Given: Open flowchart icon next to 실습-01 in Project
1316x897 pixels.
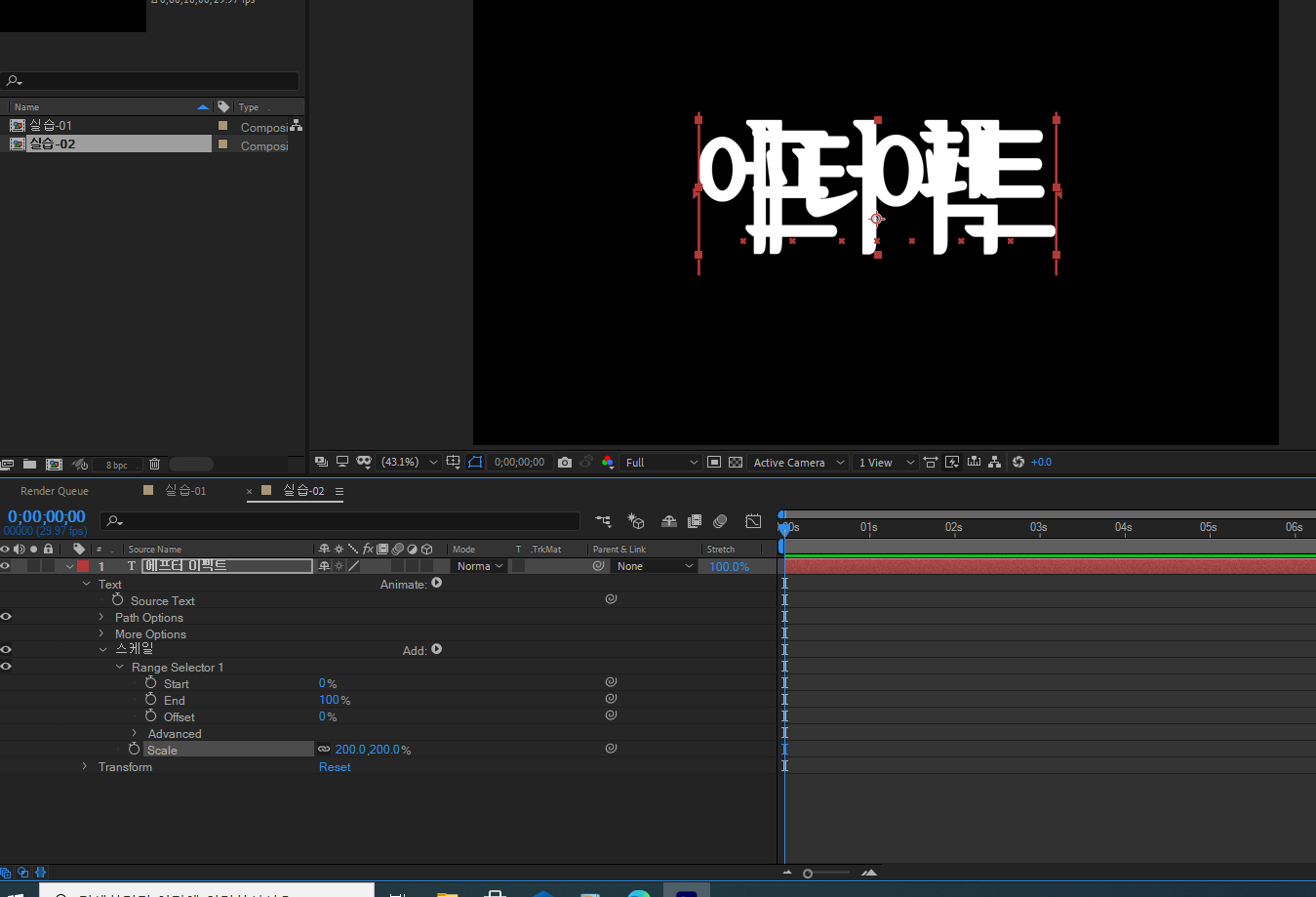Looking at the screenshot, I should pyautogui.click(x=296, y=126).
